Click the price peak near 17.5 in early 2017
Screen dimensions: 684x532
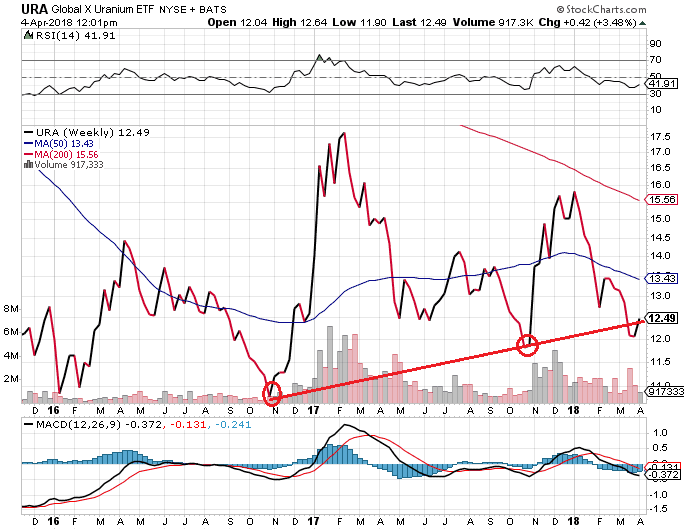tap(343, 134)
